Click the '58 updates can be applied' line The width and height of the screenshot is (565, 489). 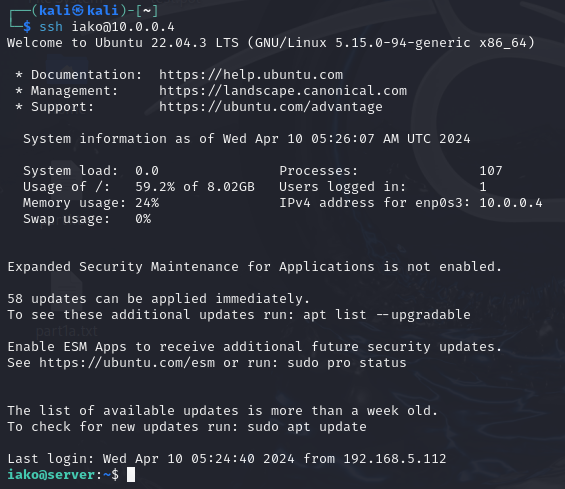[x=159, y=299]
